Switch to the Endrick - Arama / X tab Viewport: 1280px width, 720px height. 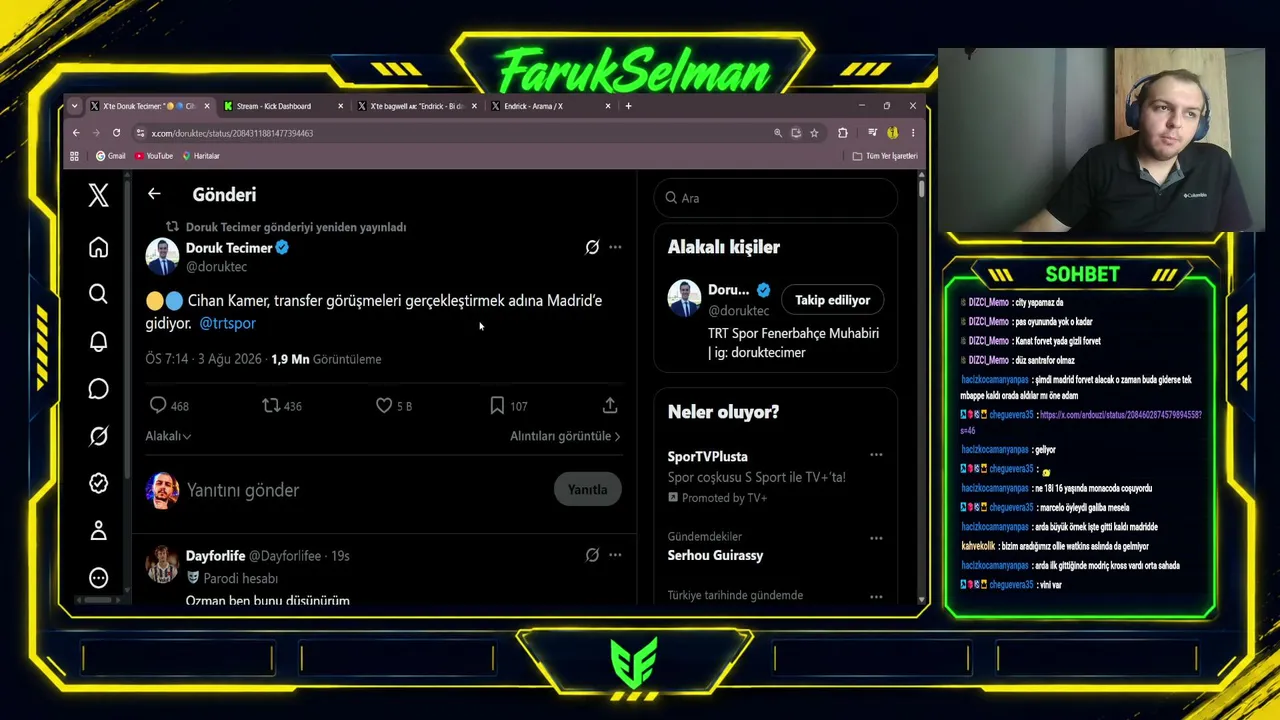(x=551, y=106)
